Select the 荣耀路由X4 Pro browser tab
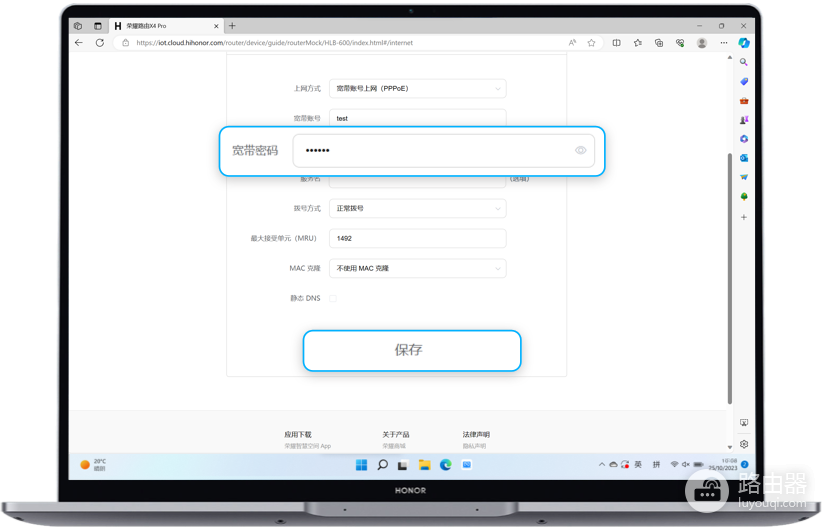Viewport: 825px width, 531px height. (x=165, y=26)
